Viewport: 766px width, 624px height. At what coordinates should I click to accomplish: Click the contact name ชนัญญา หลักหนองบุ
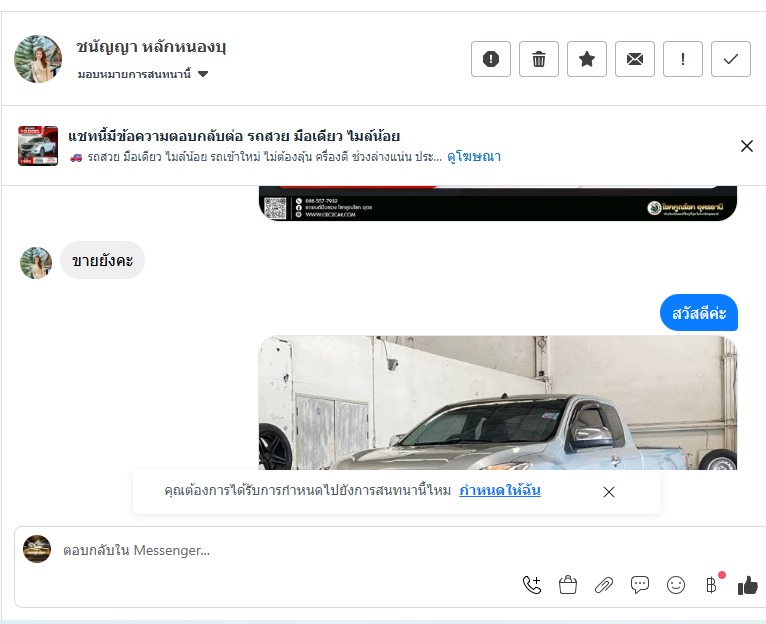click(x=151, y=47)
